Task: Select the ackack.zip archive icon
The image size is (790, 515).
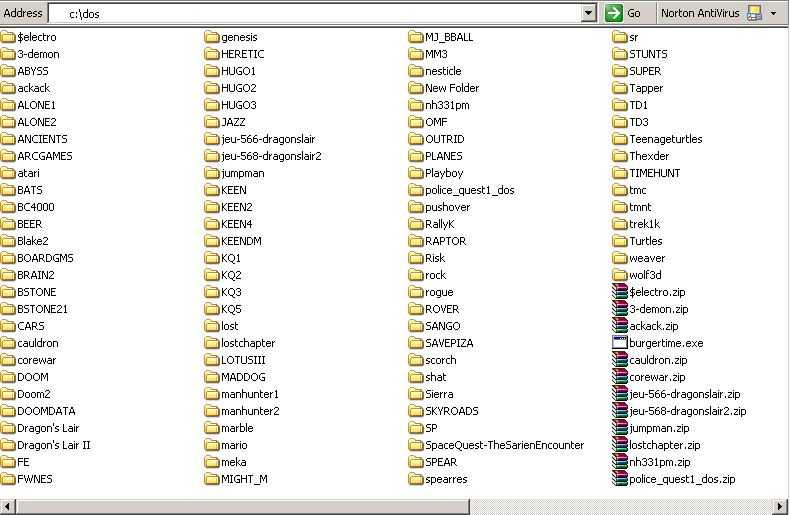Action: (x=620, y=326)
